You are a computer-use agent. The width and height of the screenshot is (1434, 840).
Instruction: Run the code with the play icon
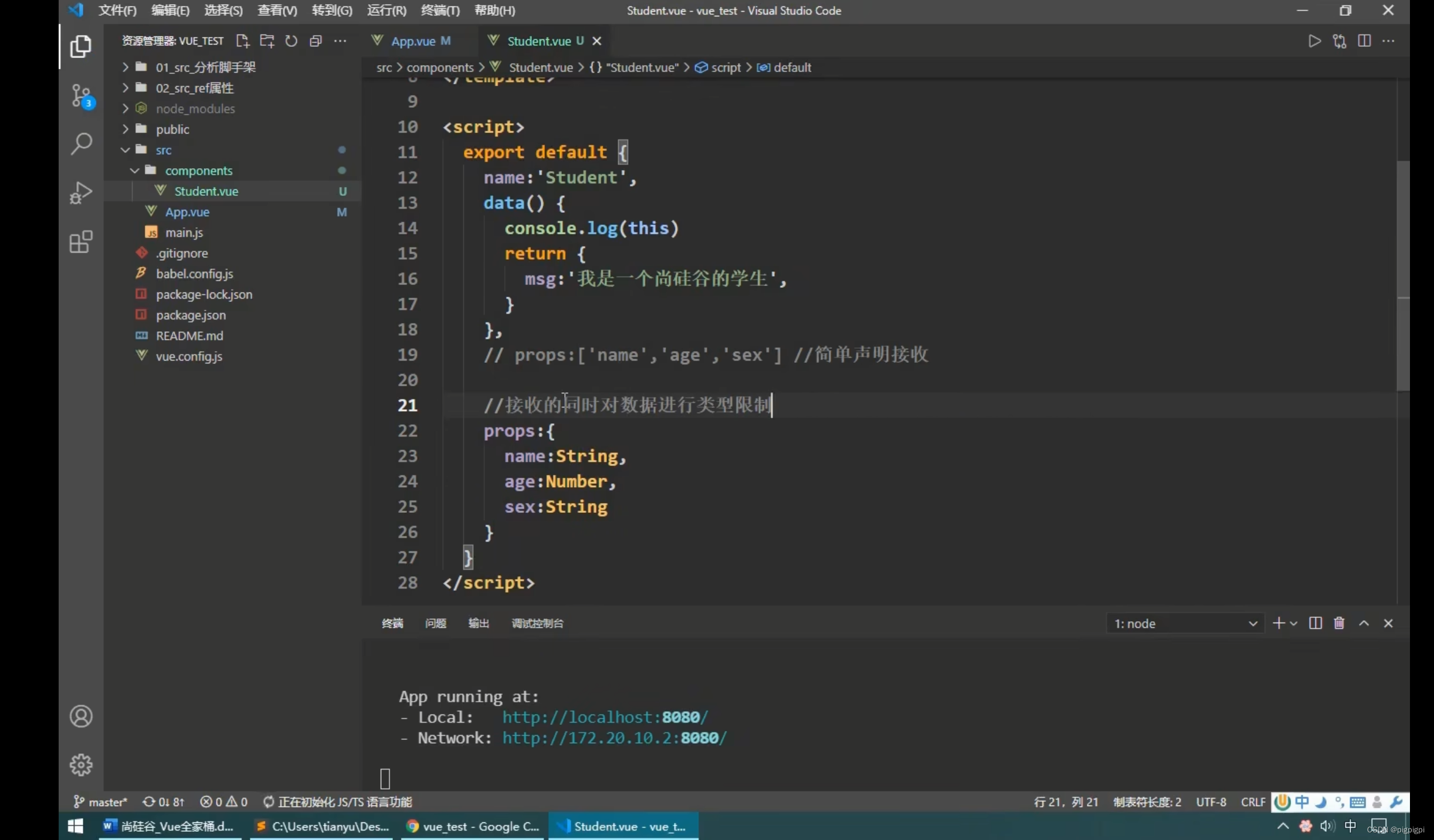click(1314, 41)
